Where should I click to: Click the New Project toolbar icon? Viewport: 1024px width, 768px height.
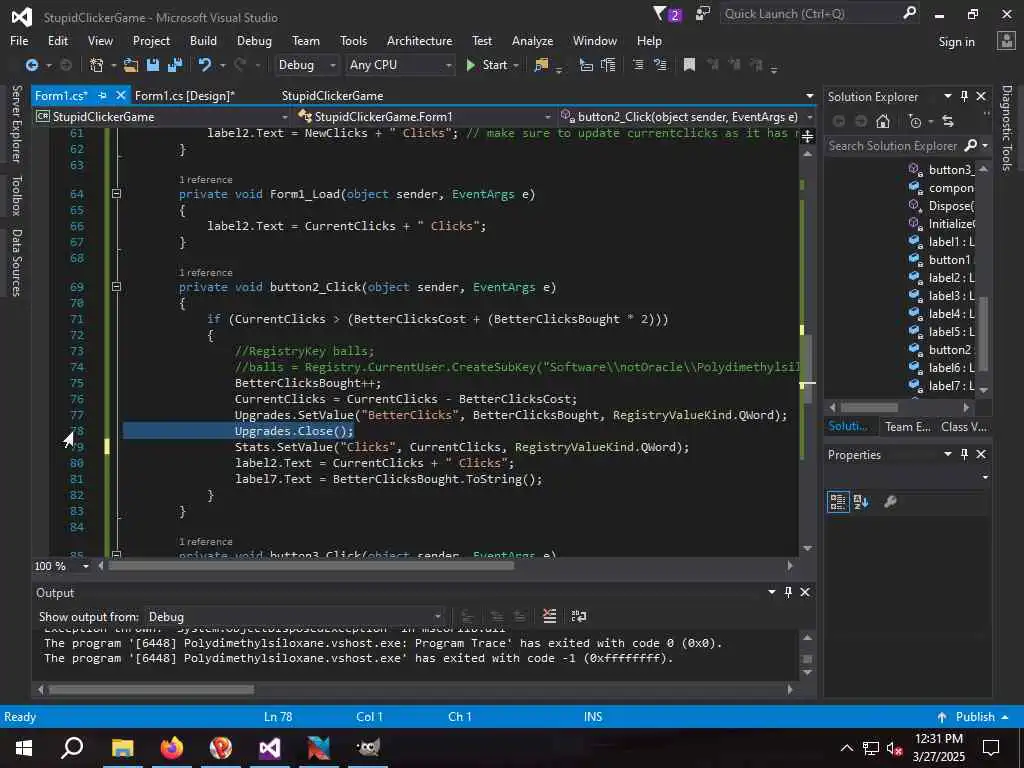97,65
